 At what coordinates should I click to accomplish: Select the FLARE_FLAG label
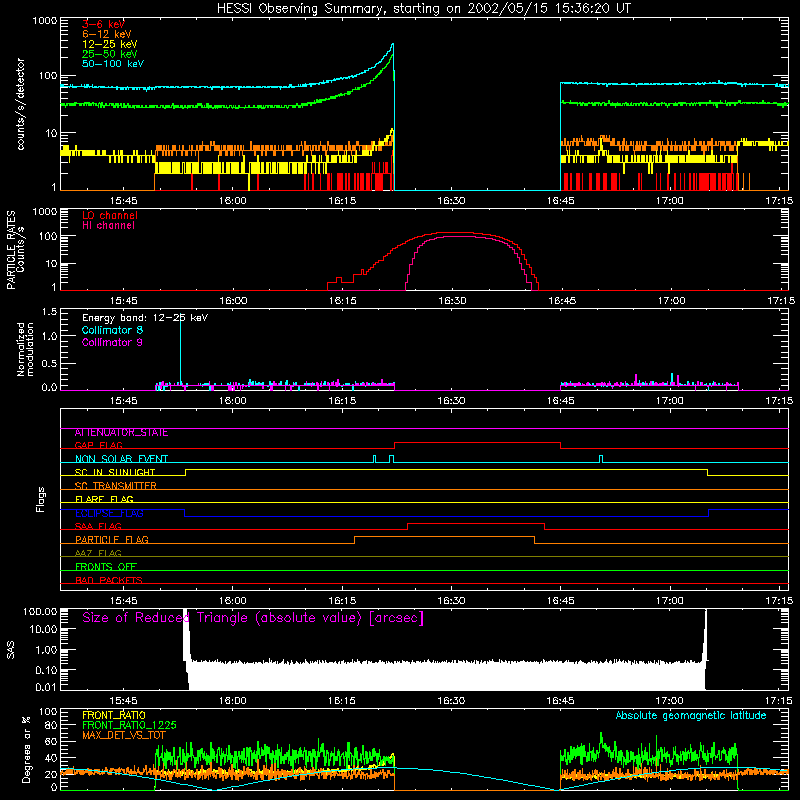pos(104,499)
